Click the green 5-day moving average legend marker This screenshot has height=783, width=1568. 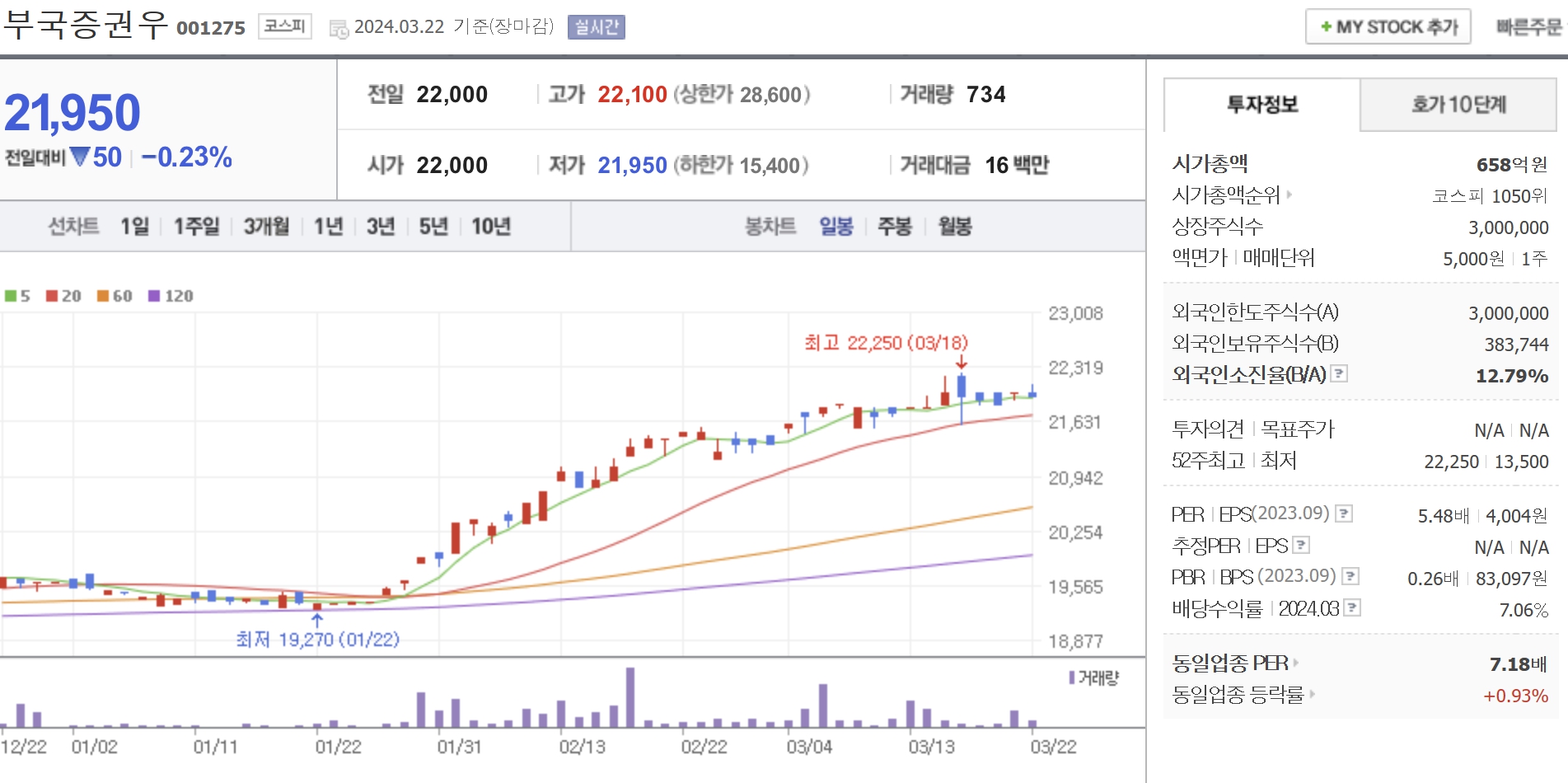(11, 296)
